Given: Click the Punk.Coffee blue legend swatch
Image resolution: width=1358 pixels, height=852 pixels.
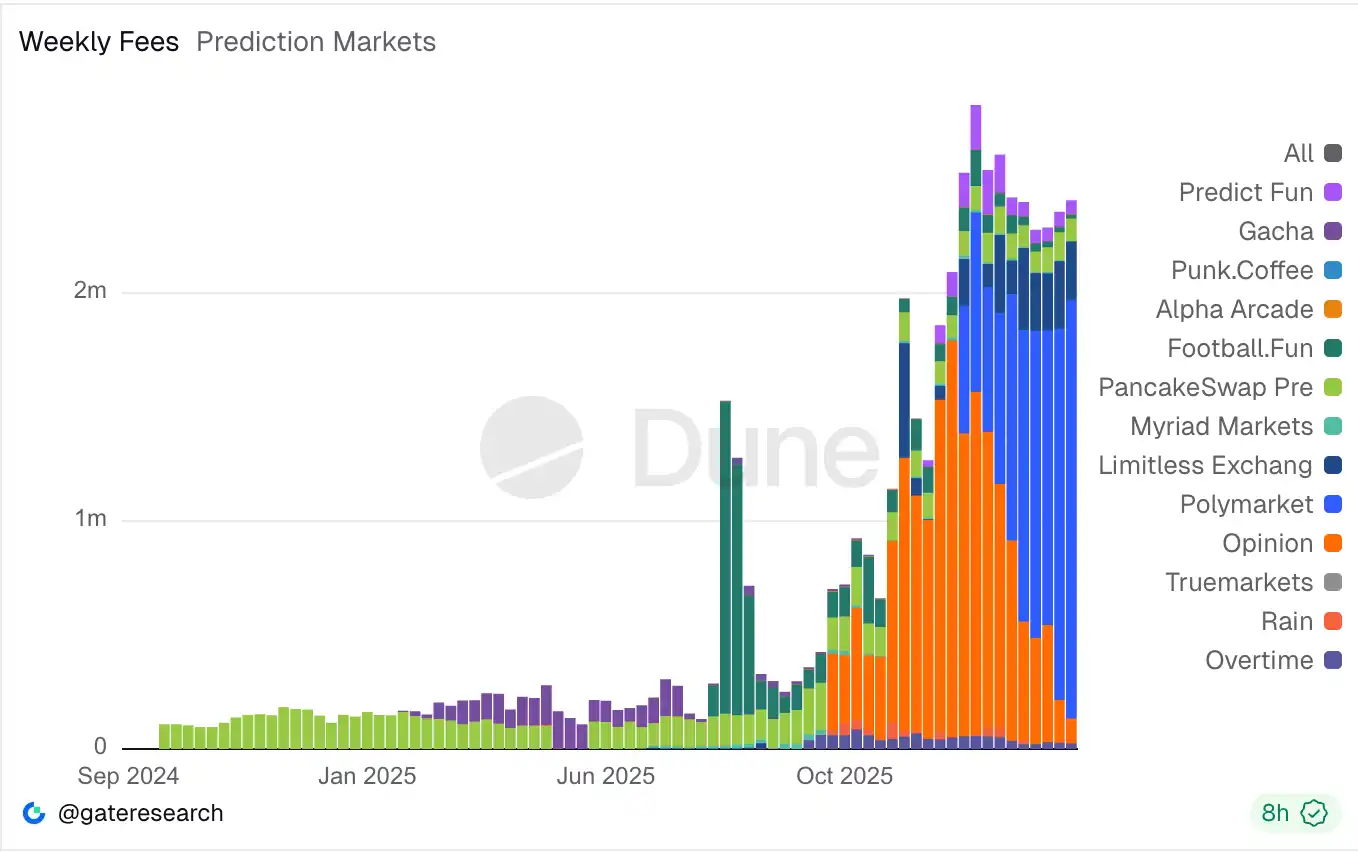Looking at the screenshot, I should point(1332,270).
